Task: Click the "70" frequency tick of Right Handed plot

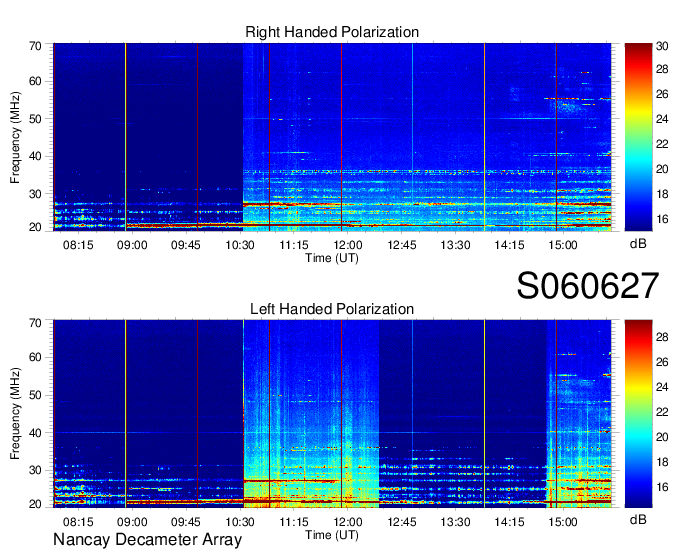Action: pos(35,46)
